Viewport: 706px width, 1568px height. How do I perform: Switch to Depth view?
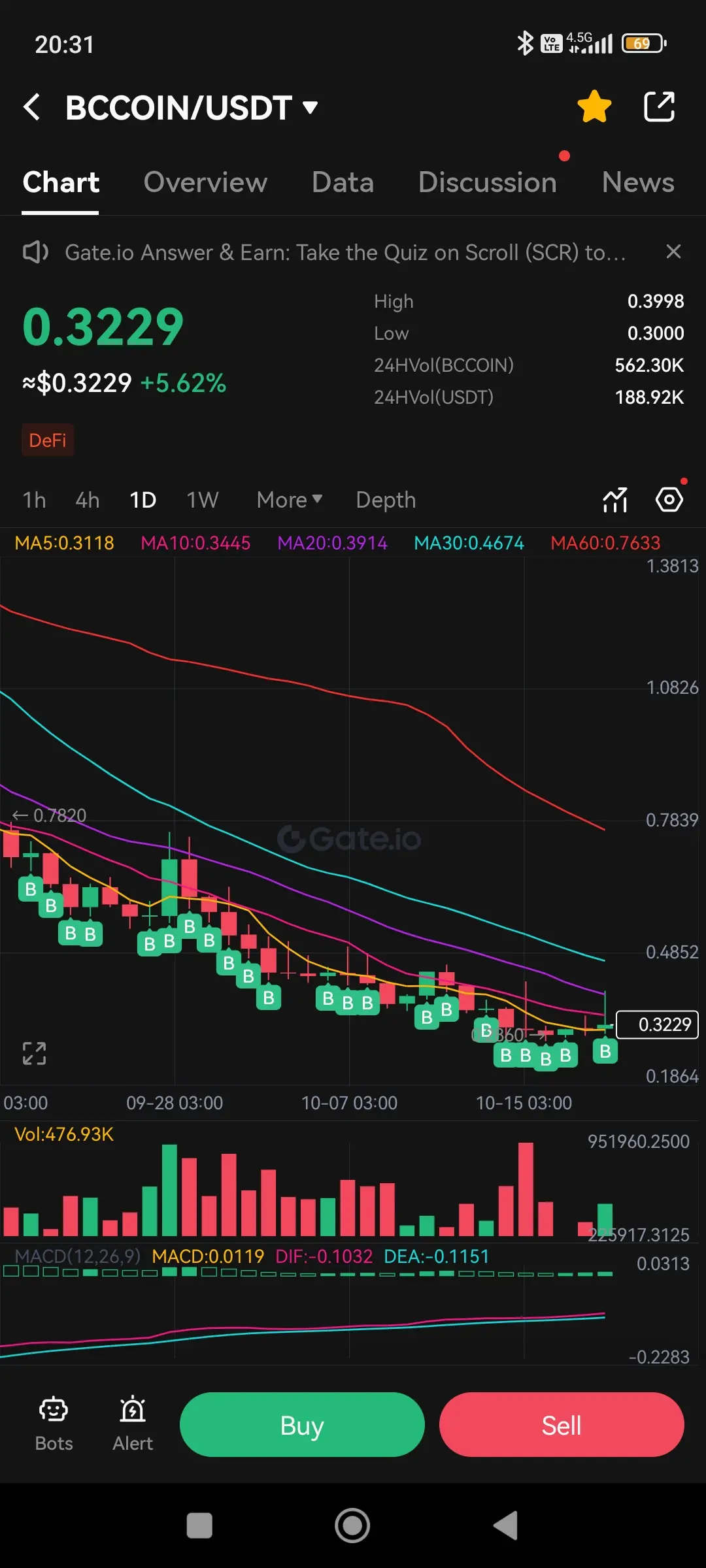tap(386, 500)
